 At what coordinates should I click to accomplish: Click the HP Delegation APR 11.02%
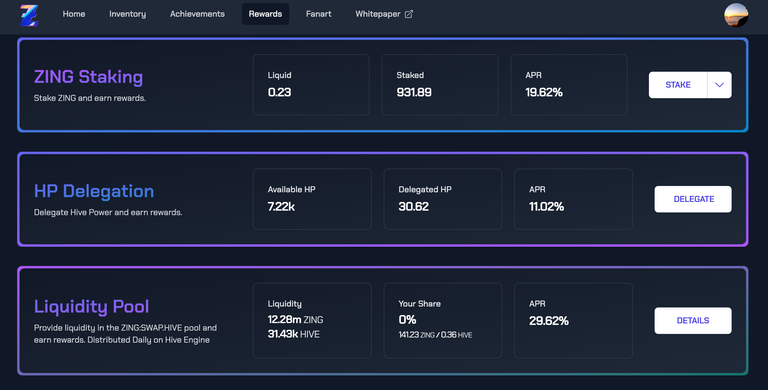tap(546, 207)
